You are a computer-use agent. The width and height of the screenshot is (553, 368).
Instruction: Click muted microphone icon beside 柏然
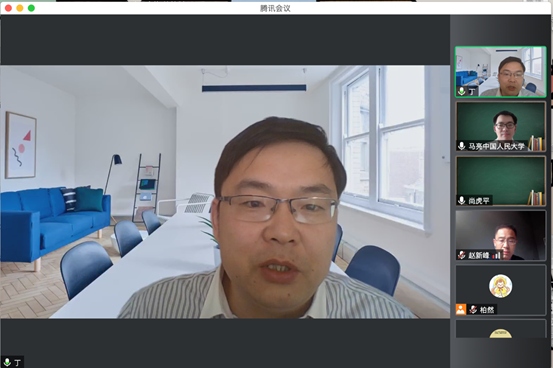pos(473,310)
